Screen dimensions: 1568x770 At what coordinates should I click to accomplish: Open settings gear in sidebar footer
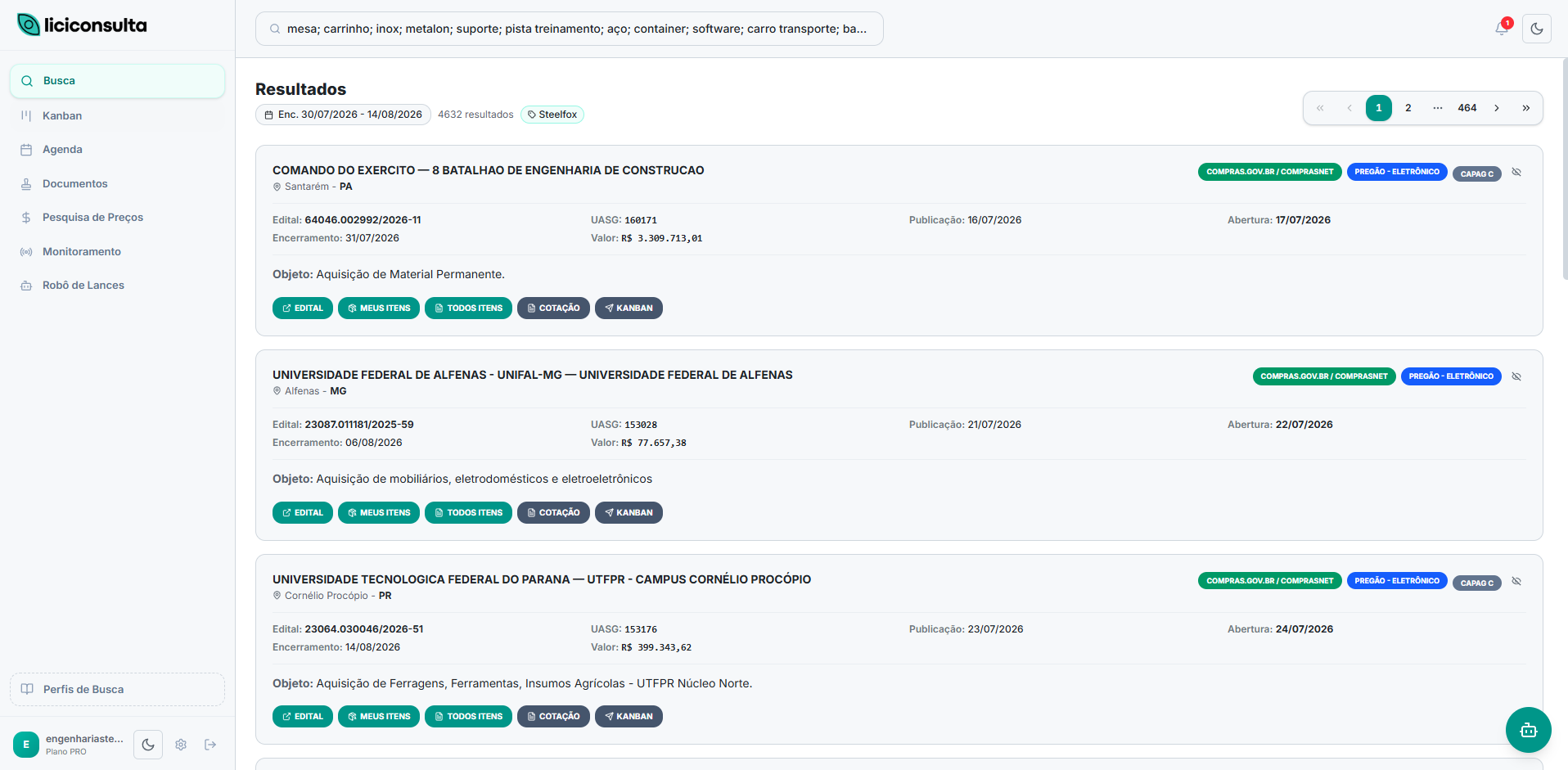(x=181, y=745)
